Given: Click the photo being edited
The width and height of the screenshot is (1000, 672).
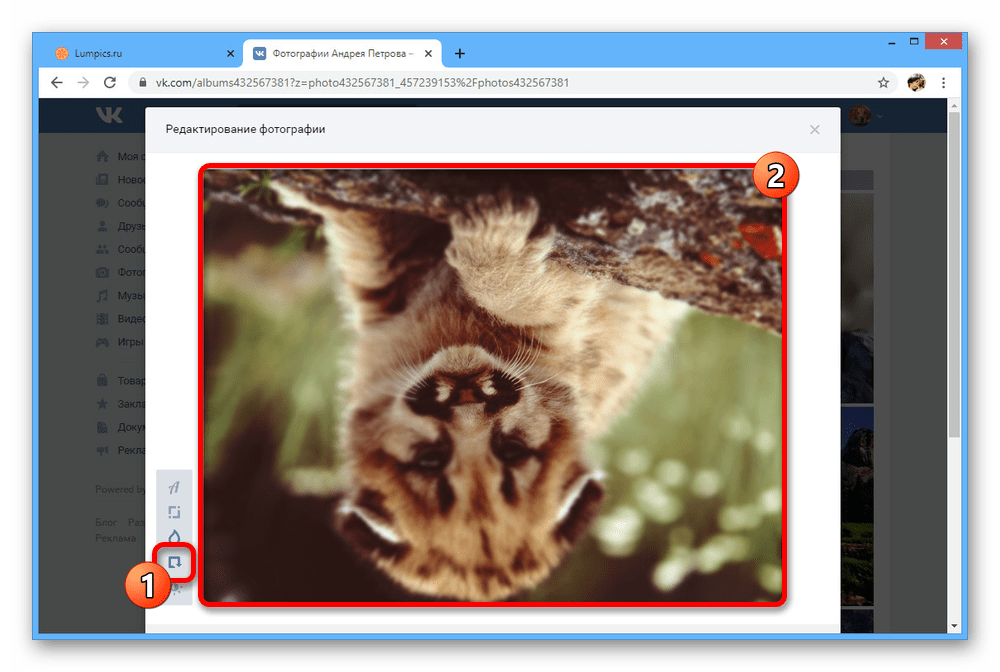Looking at the screenshot, I should tap(492, 385).
